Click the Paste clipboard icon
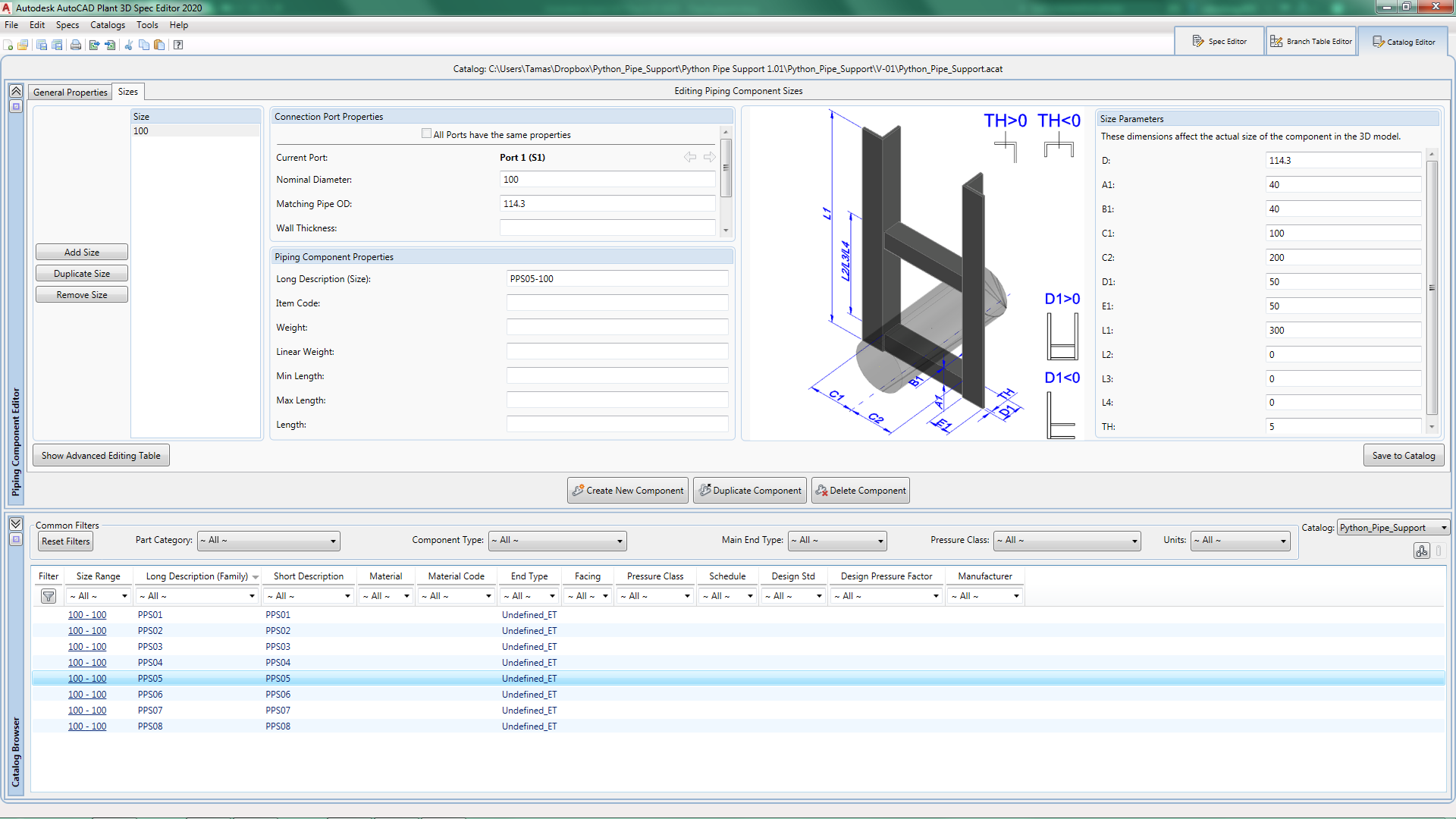This screenshot has height=819, width=1456. tap(159, 45)
